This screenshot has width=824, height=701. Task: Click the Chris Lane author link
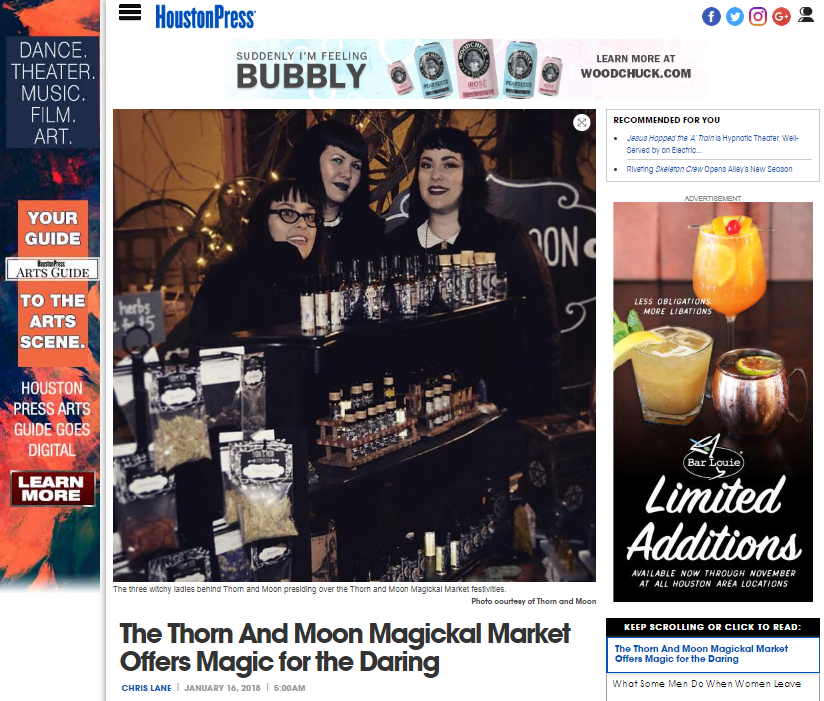146,688
